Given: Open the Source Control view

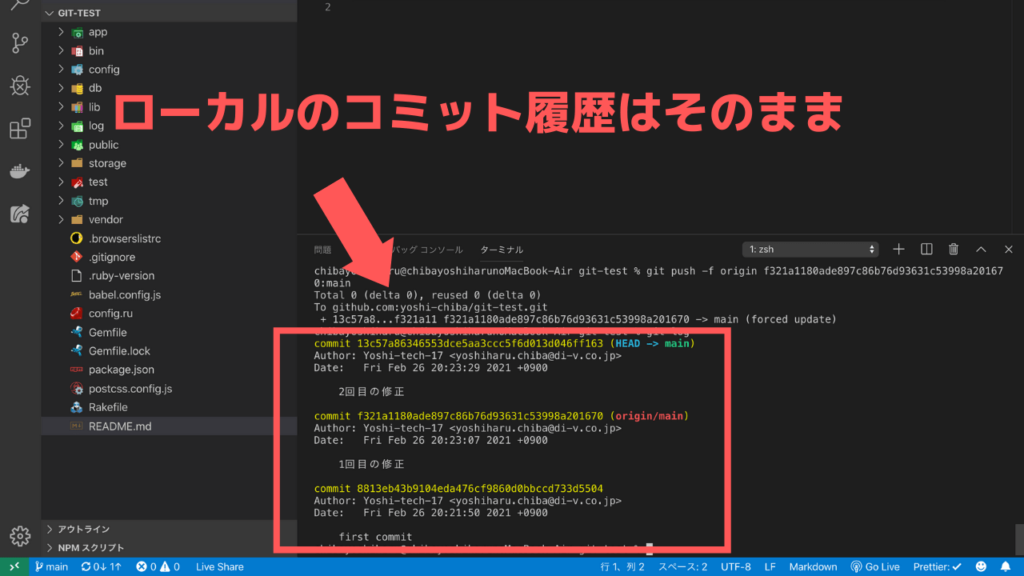Looking at the screenshot, I should [x=20, y=43].
